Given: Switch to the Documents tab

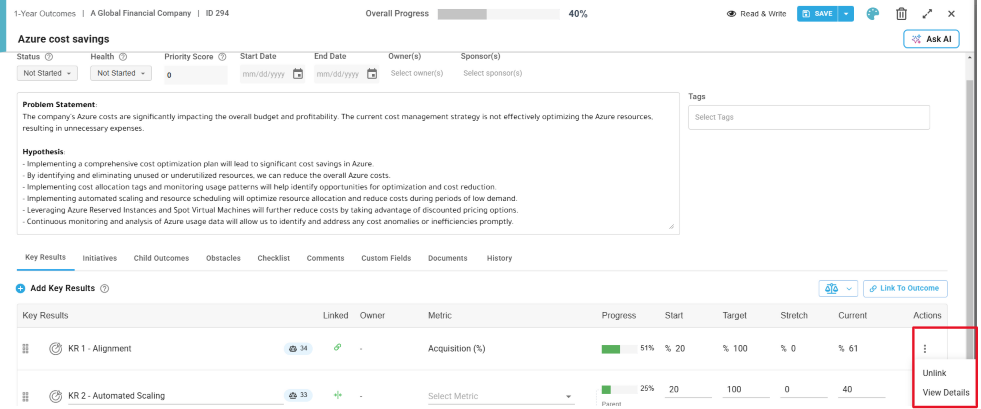Looking at the screenshot, I should pos(447,258).
